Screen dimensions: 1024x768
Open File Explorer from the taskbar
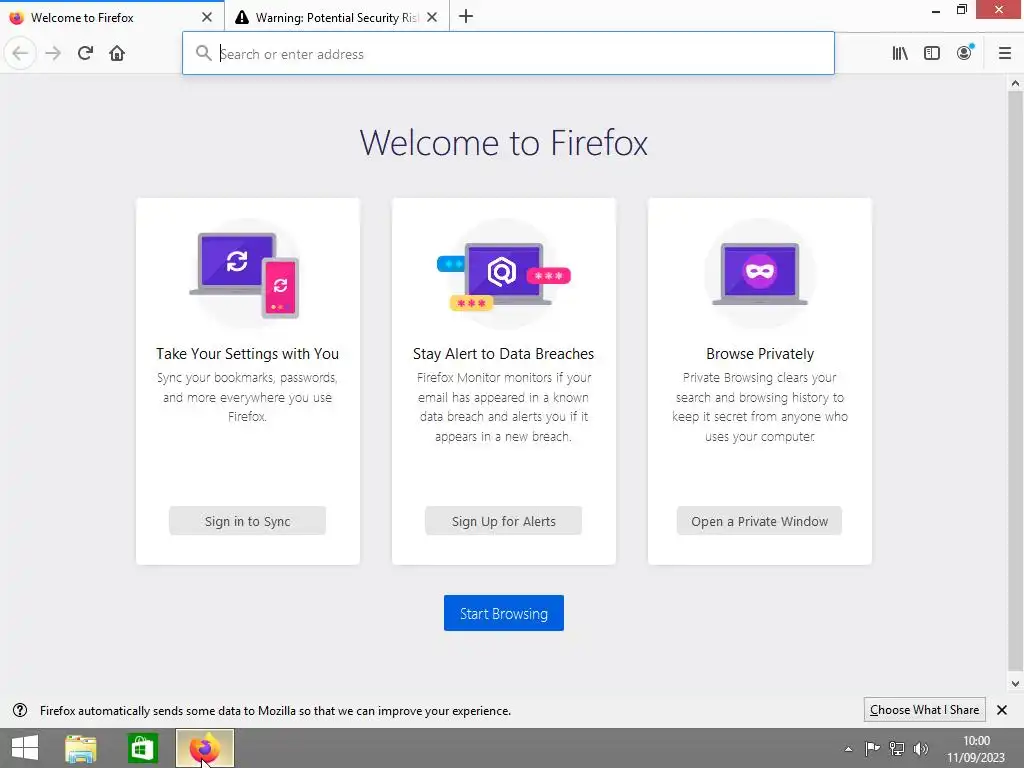[81, 748]
